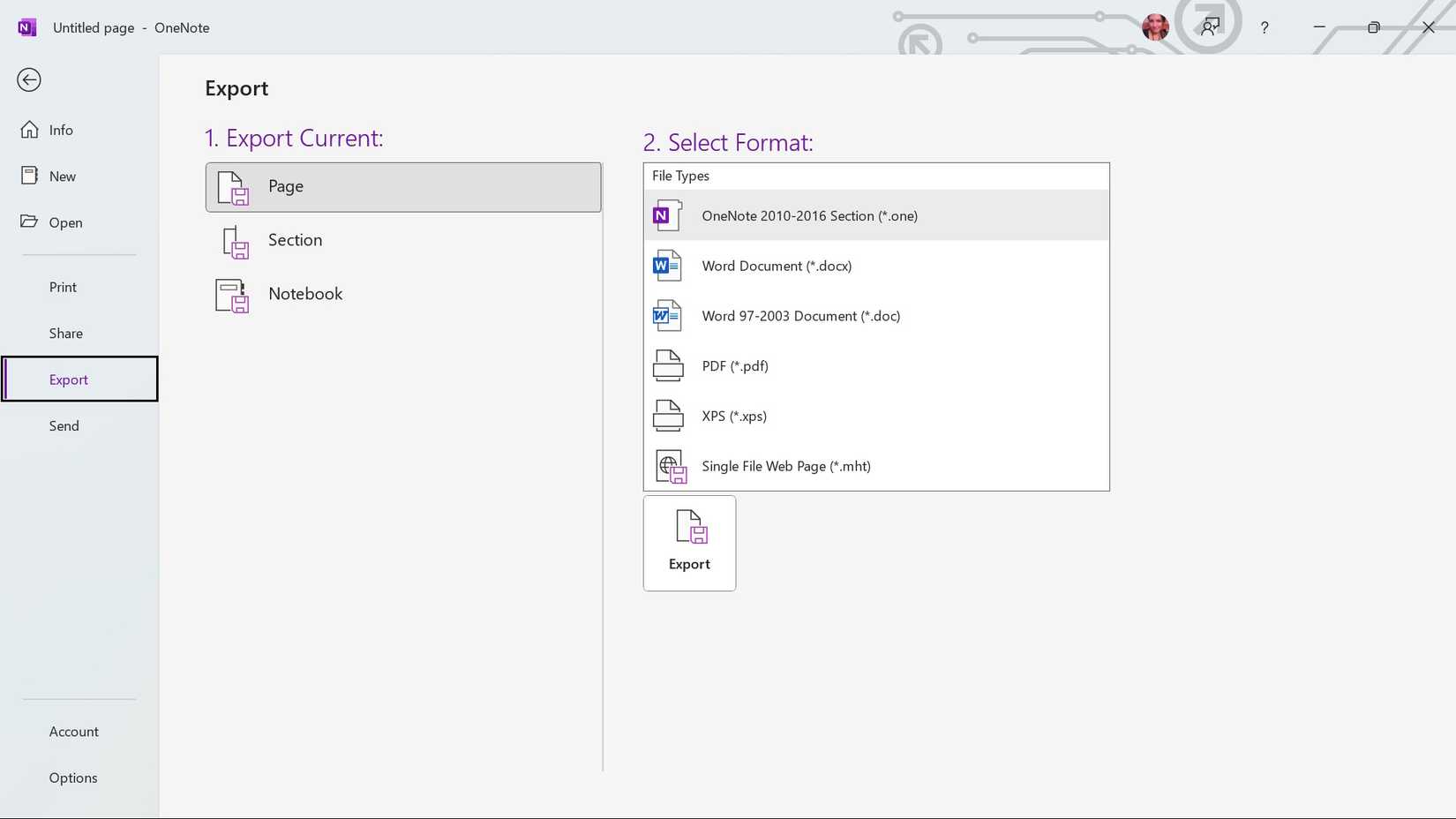Go to the Send section
Image resolution: width=1456 pixels, height=819 pixels.
point(64,425)
